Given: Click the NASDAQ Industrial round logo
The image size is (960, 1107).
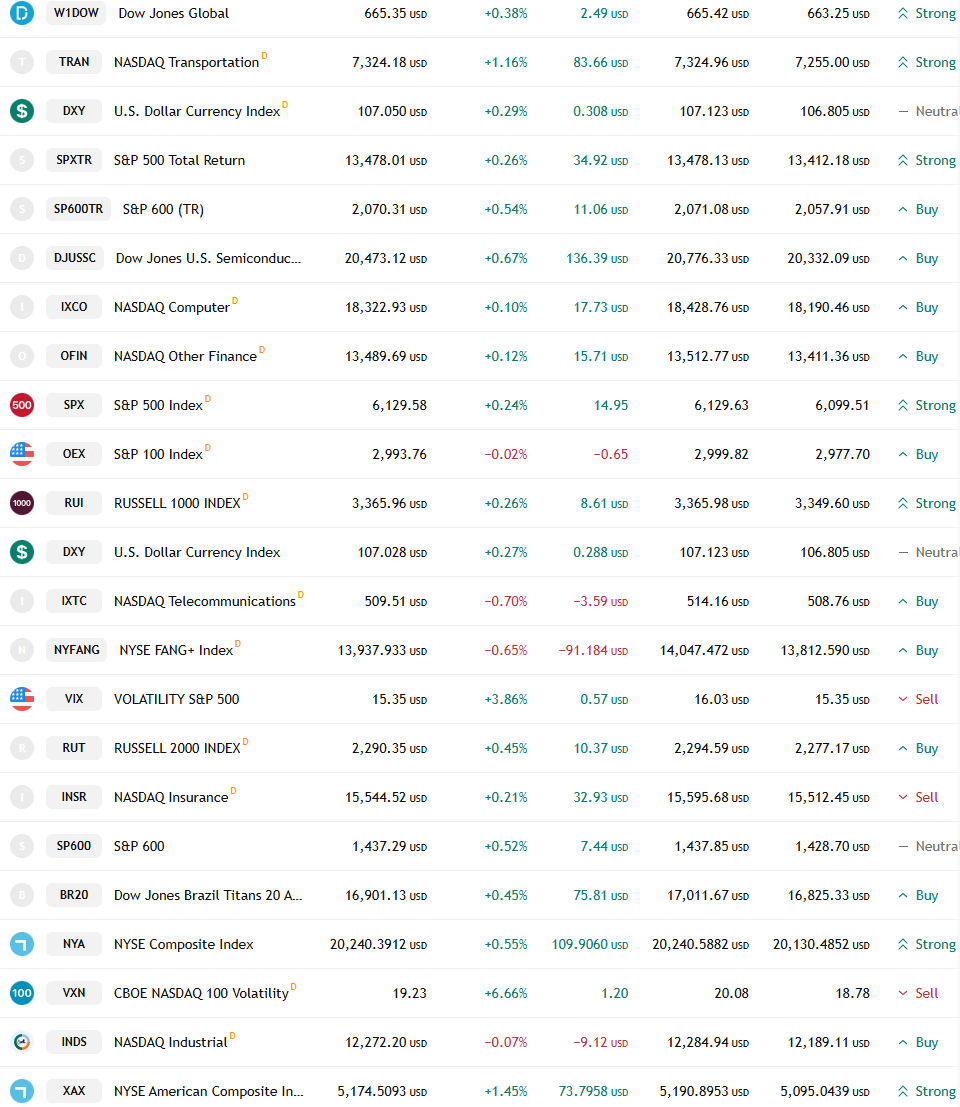Looking at the screenshot, I should (22, 1042).
